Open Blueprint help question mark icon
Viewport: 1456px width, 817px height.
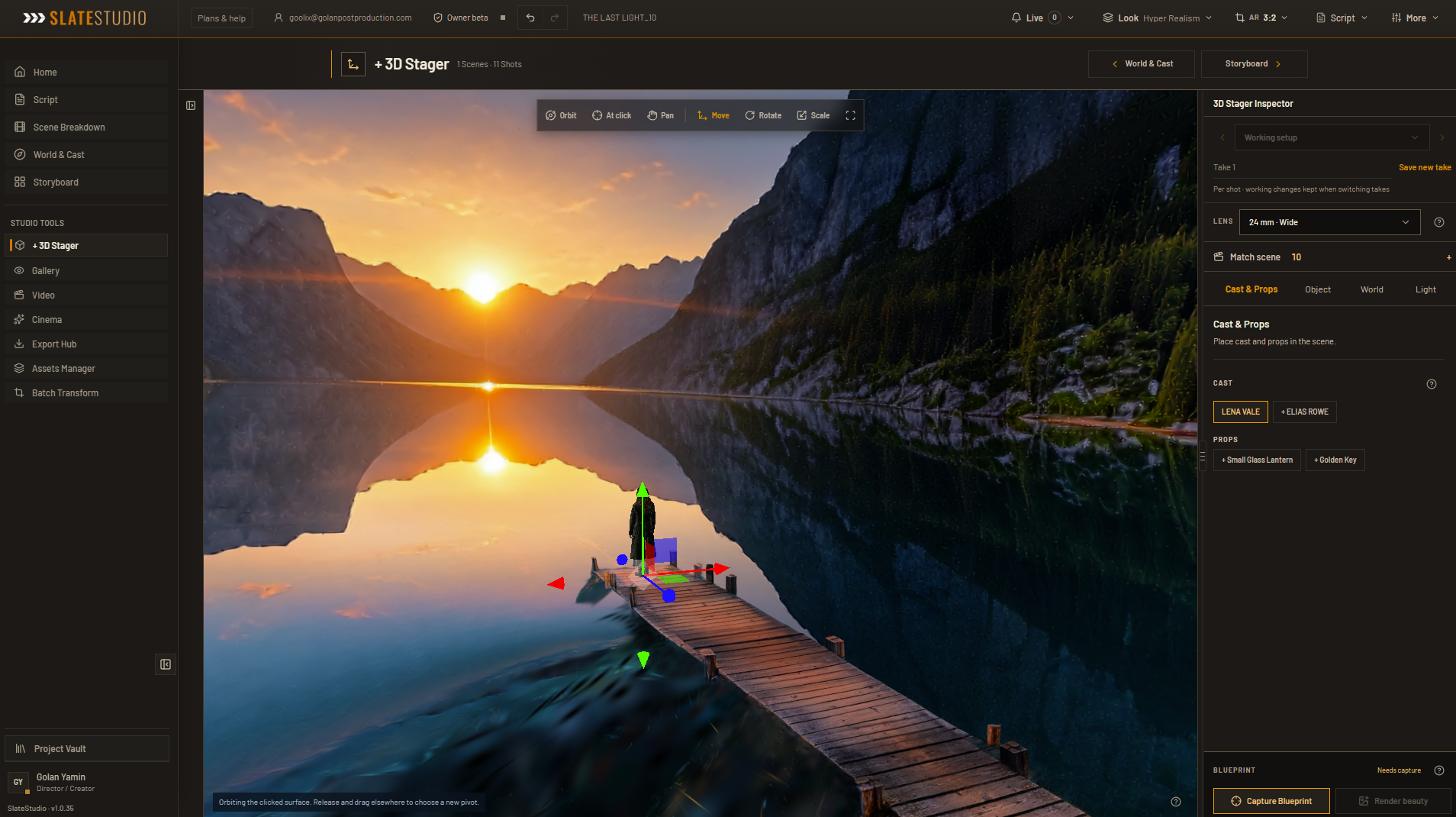[x=1439, y=770]
